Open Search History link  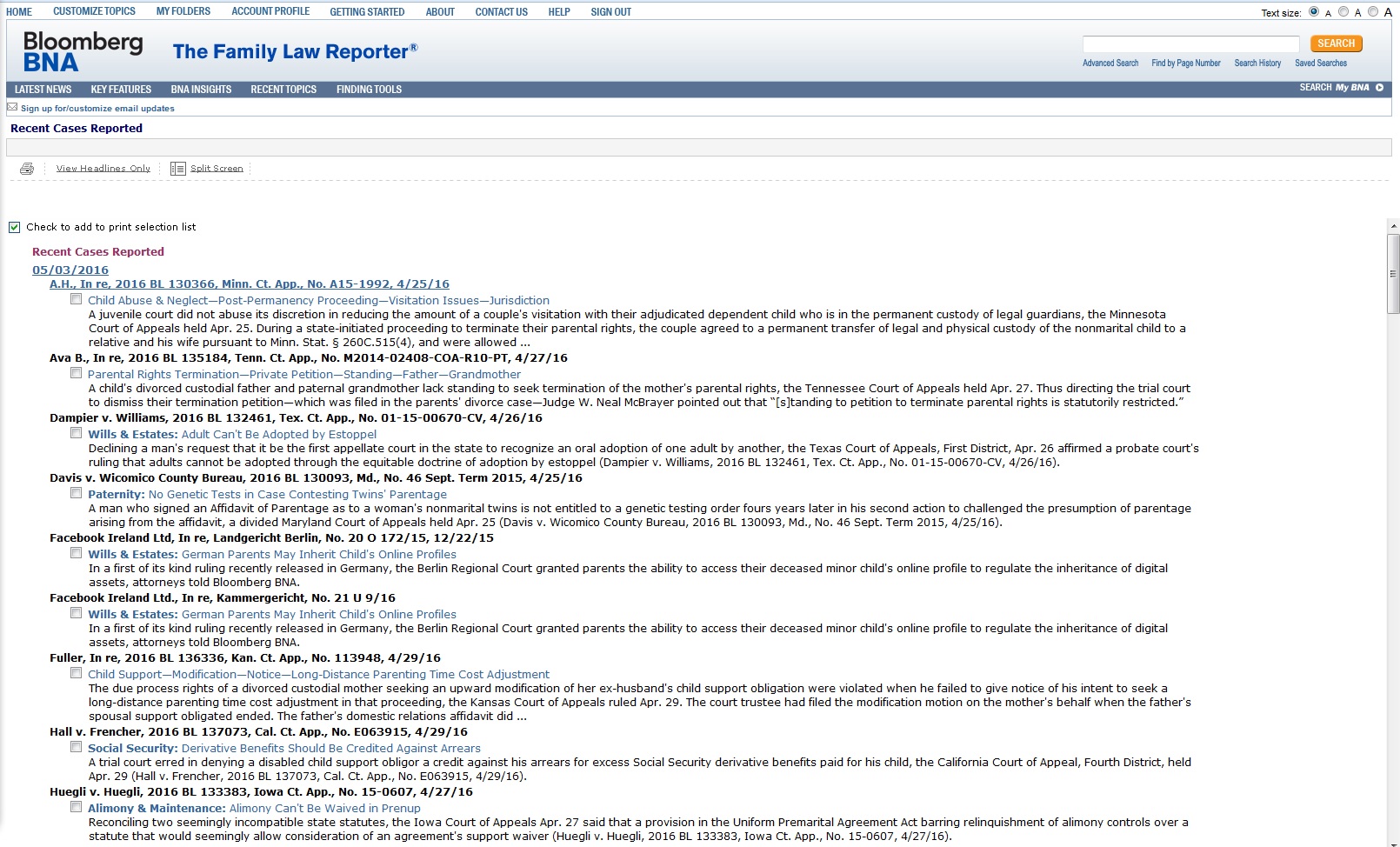pos(1257,63)
